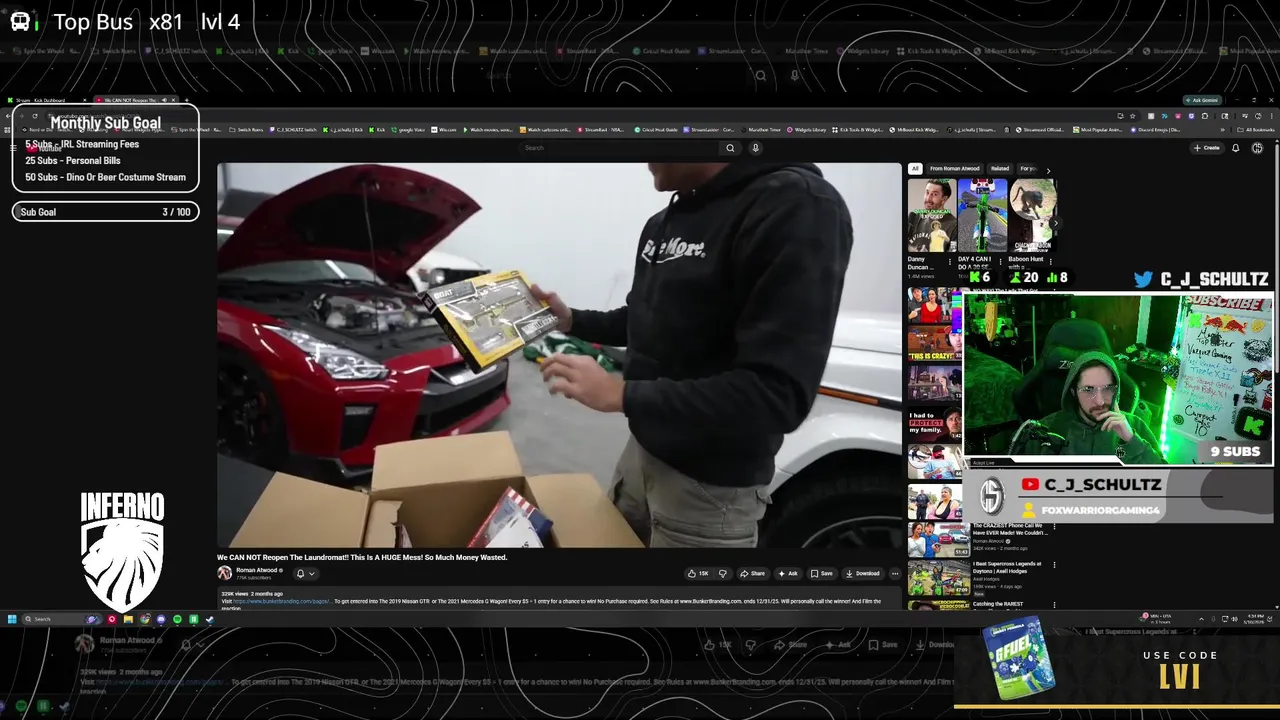Open the google Voice bookmark
Viewport: 1280px width, 720px height.
[408, 129]
